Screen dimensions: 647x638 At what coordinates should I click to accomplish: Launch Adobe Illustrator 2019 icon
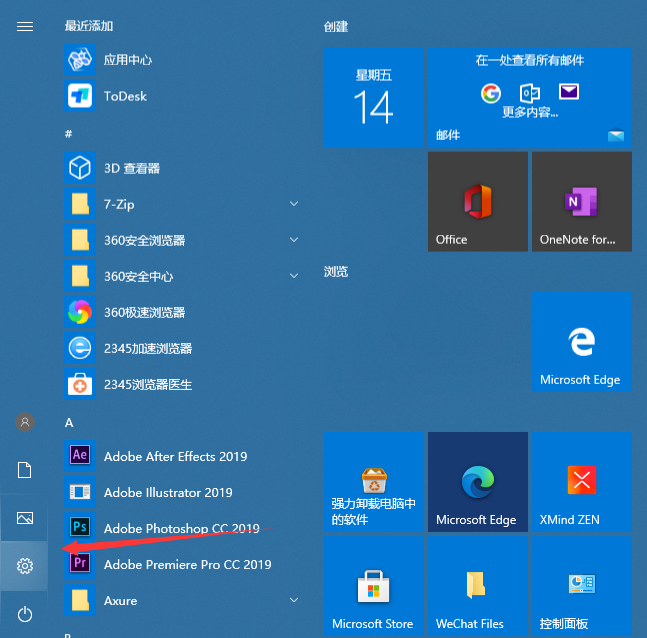pyautogui.click(x=80, y=492)
